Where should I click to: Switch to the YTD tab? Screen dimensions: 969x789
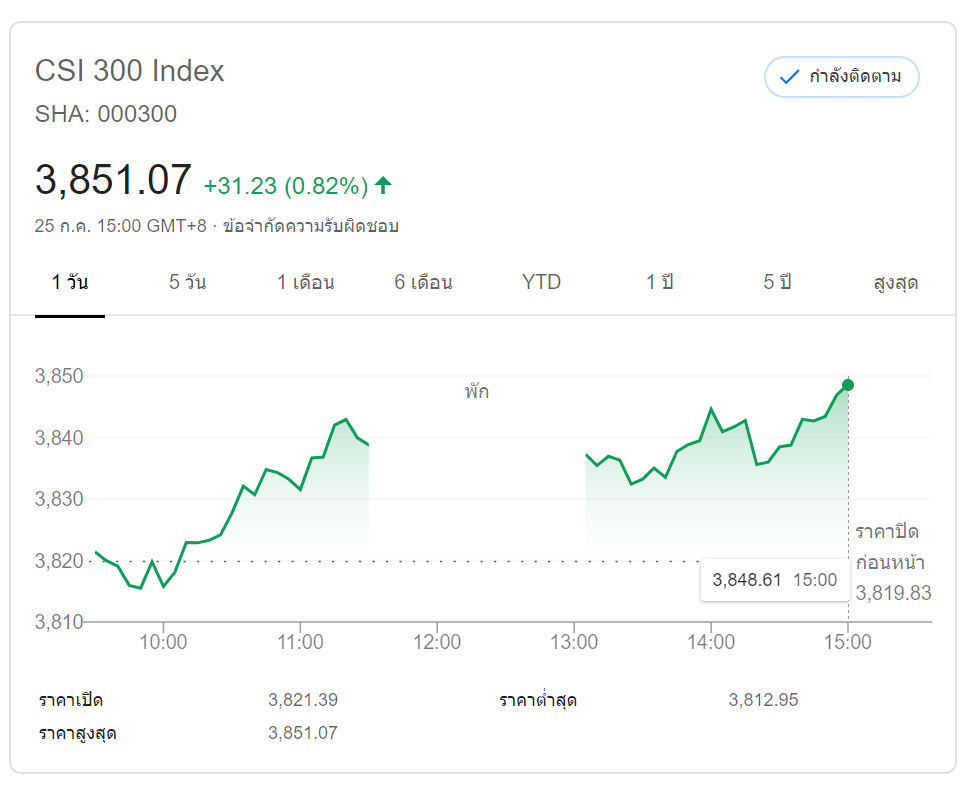pos(541,282)
